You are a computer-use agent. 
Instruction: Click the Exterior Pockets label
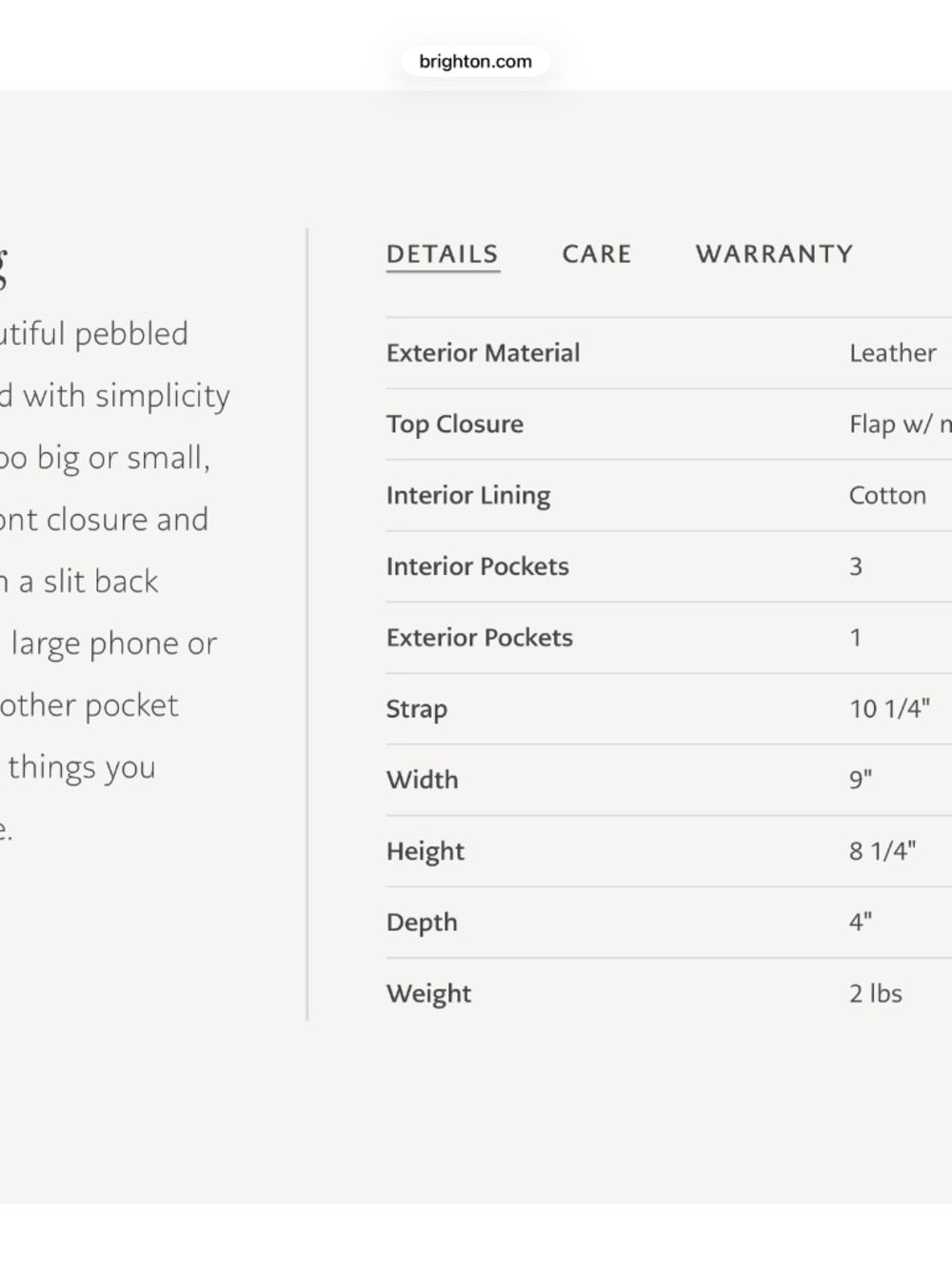479,638
